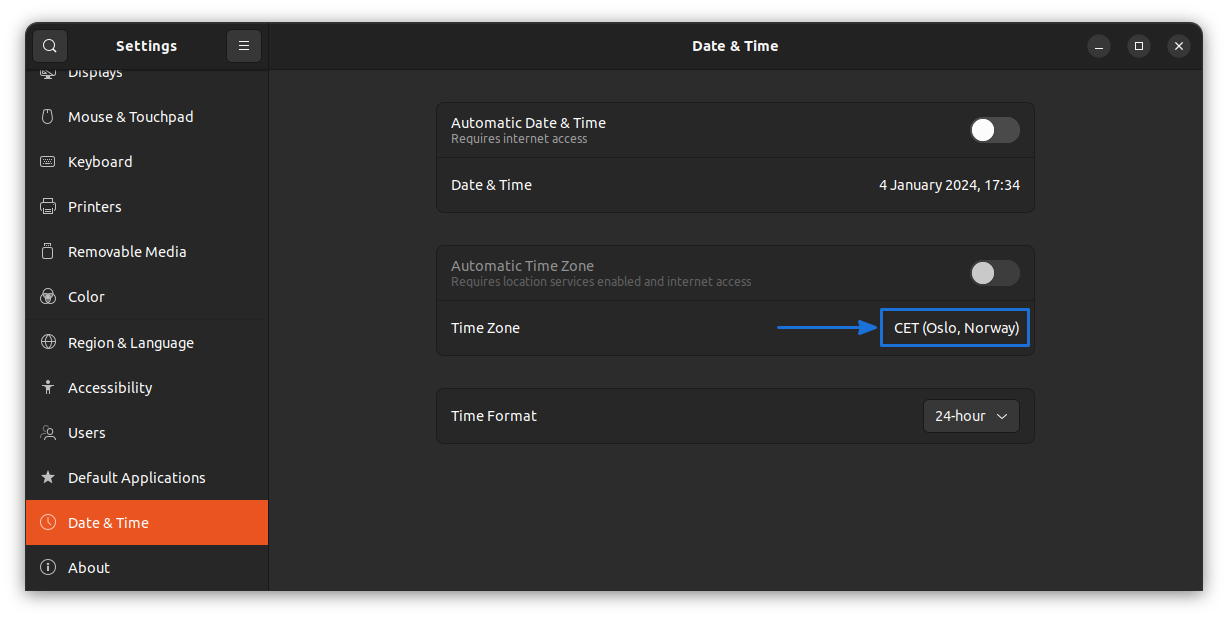The width and height of the screenshot is (1228, 619).
Task: Toggle the Automatic Date & Time switch off
Action: 994,129
